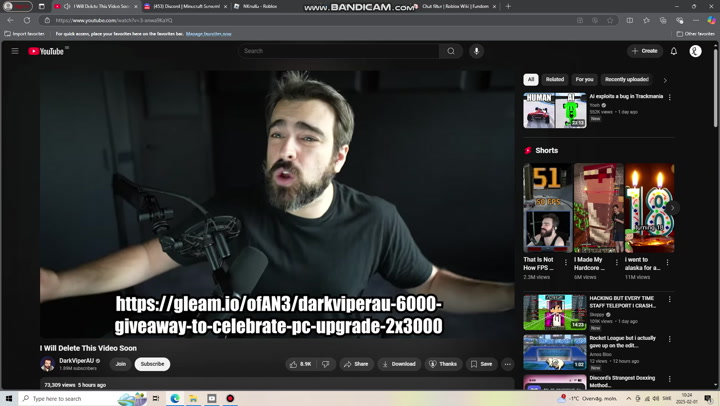Open Edge from the taskbar
Image resolution: width=720 pixels, height=406 pixels.
click(175, 398)
